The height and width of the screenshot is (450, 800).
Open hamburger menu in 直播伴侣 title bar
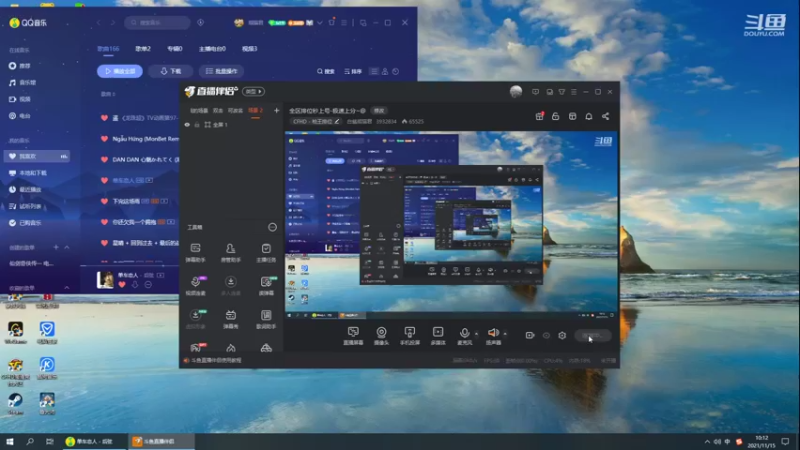click(574, 92)
